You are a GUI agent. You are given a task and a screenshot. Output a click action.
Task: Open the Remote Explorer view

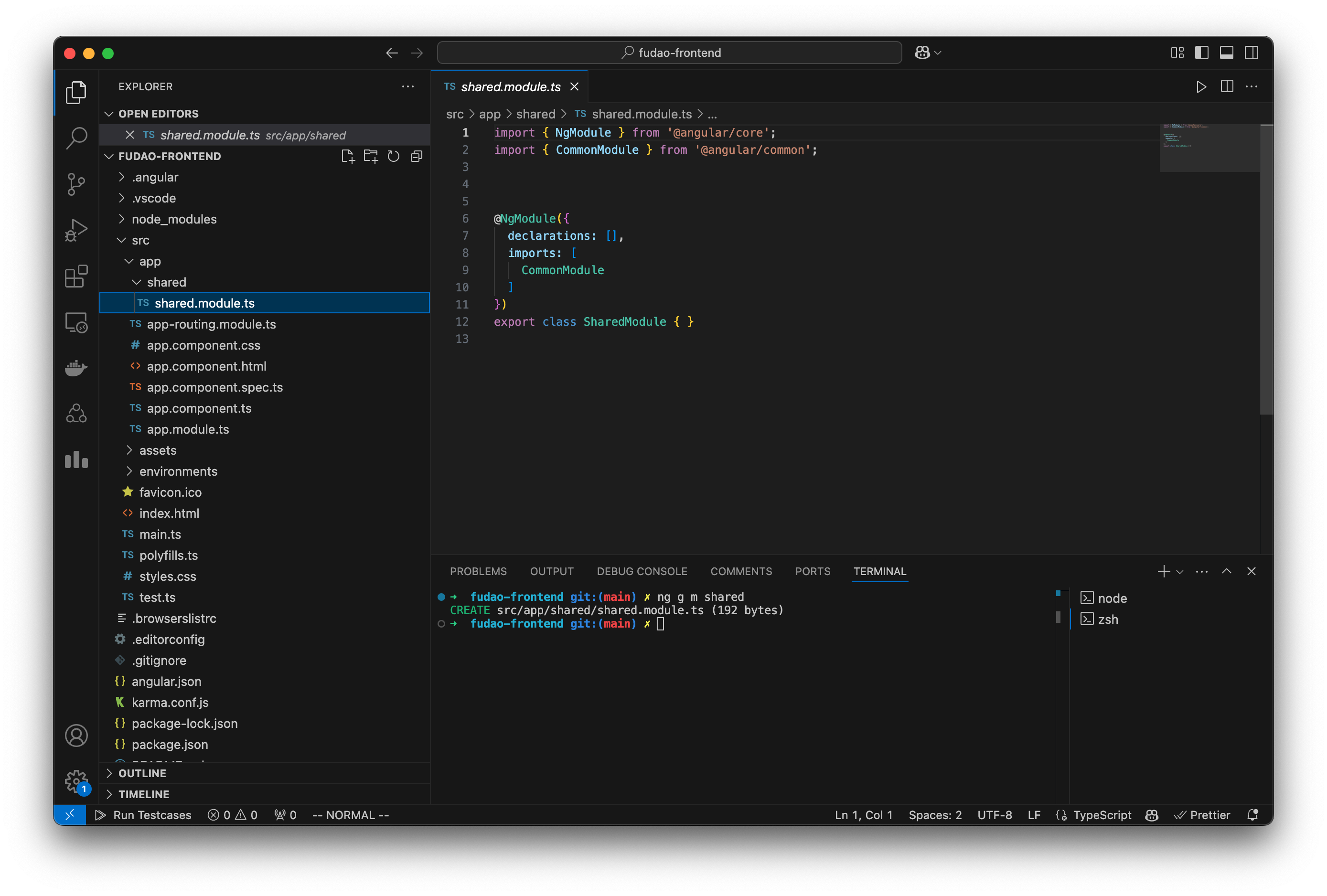click(76, 323)
